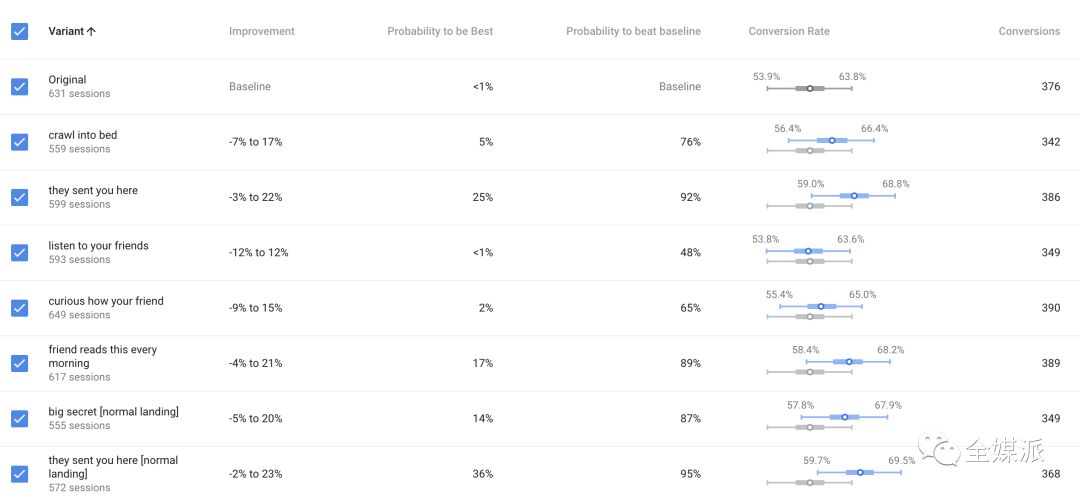Click the Conversion Rate column header

tap(789, 31)
